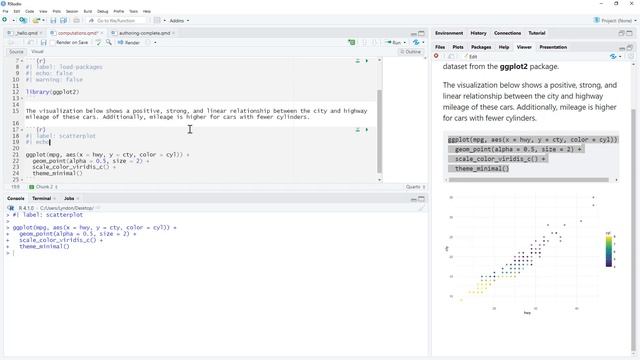
Task: Clear the console with broom icon
Action: (421, 208)
